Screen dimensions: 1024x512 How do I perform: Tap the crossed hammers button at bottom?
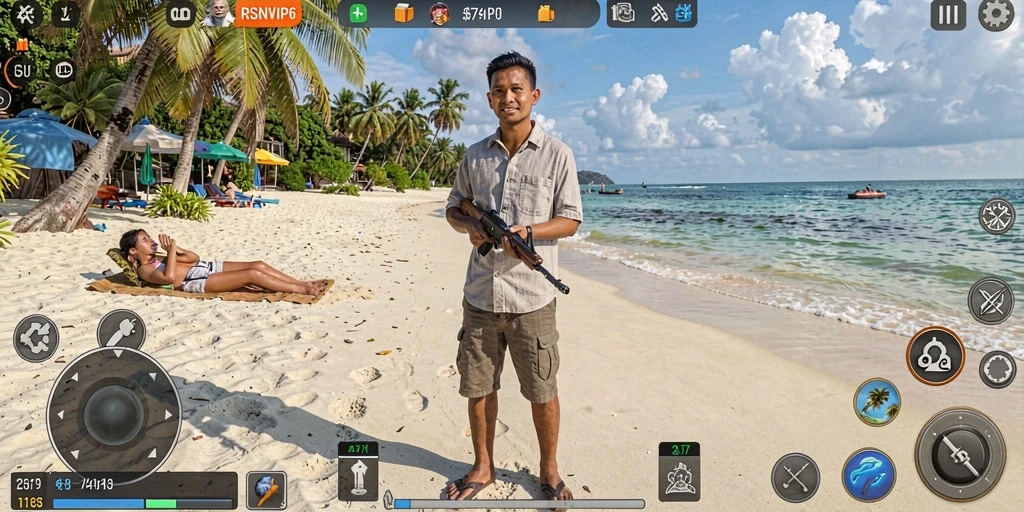(x=795, y=477)
